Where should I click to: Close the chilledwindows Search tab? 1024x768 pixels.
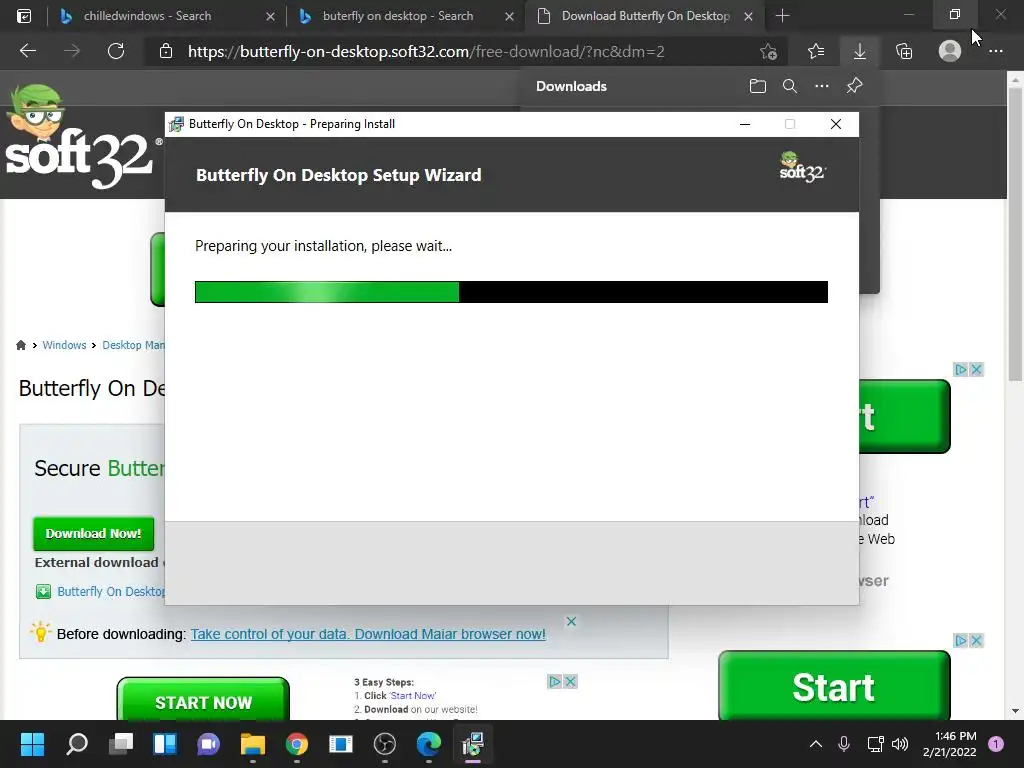tap(270, 16)
